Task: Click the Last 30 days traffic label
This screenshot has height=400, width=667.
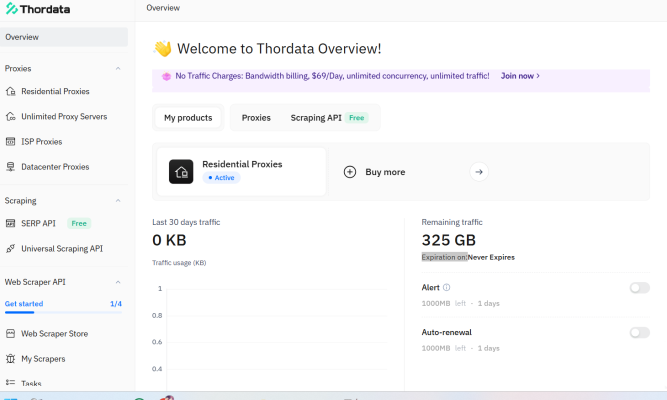Action: [186, 222]
